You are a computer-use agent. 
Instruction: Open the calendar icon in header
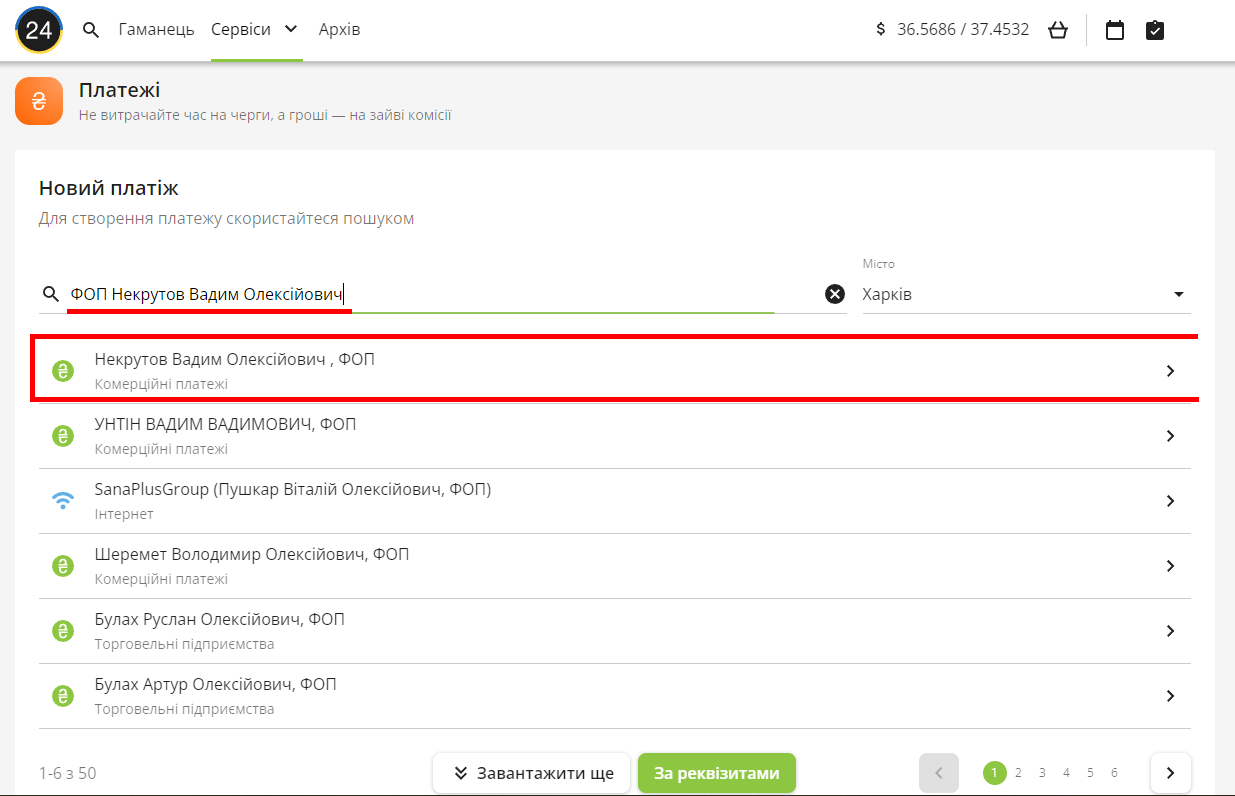pos(1115,30)
